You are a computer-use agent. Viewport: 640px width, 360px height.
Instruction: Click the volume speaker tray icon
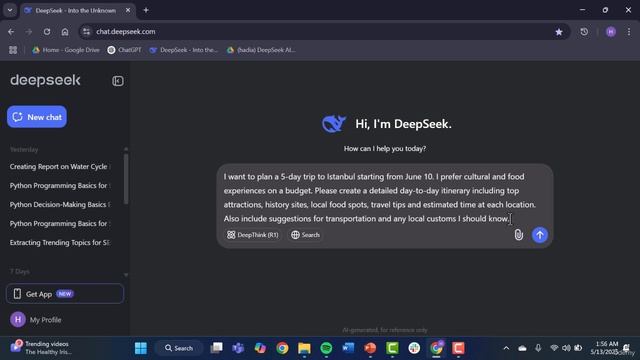[x=566, y=348]
